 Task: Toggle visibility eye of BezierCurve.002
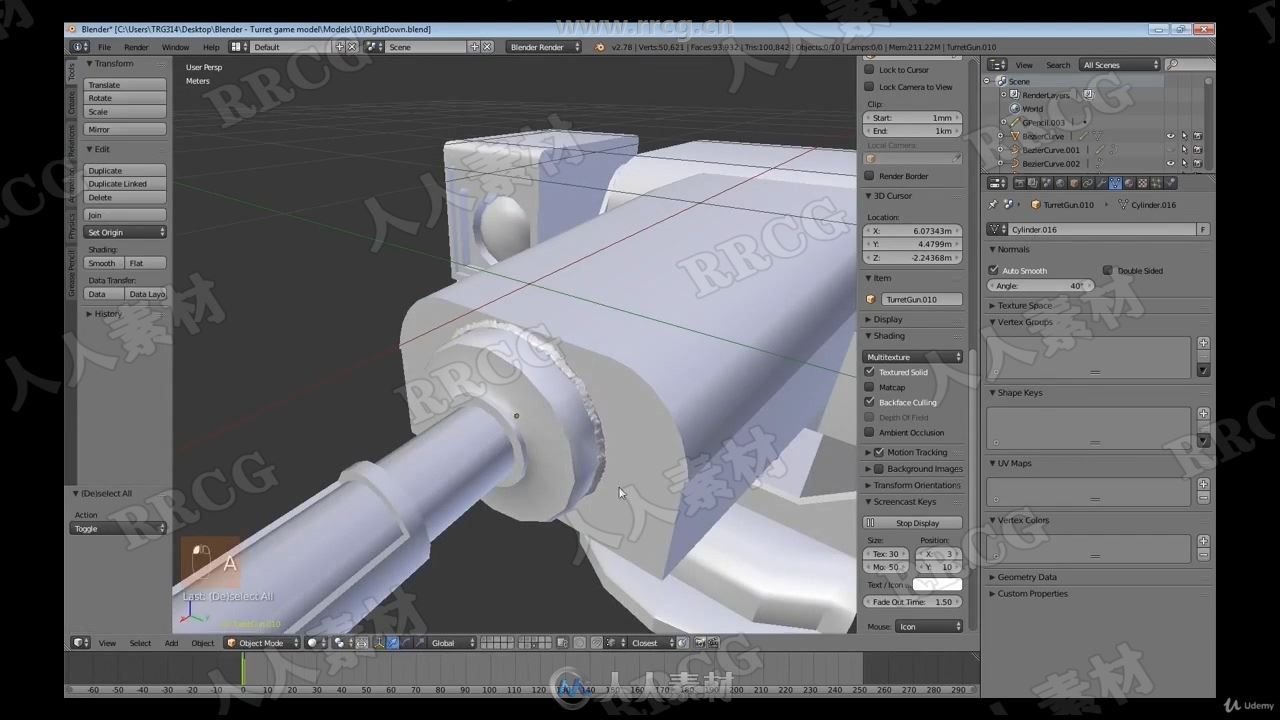click(1170, 163)
